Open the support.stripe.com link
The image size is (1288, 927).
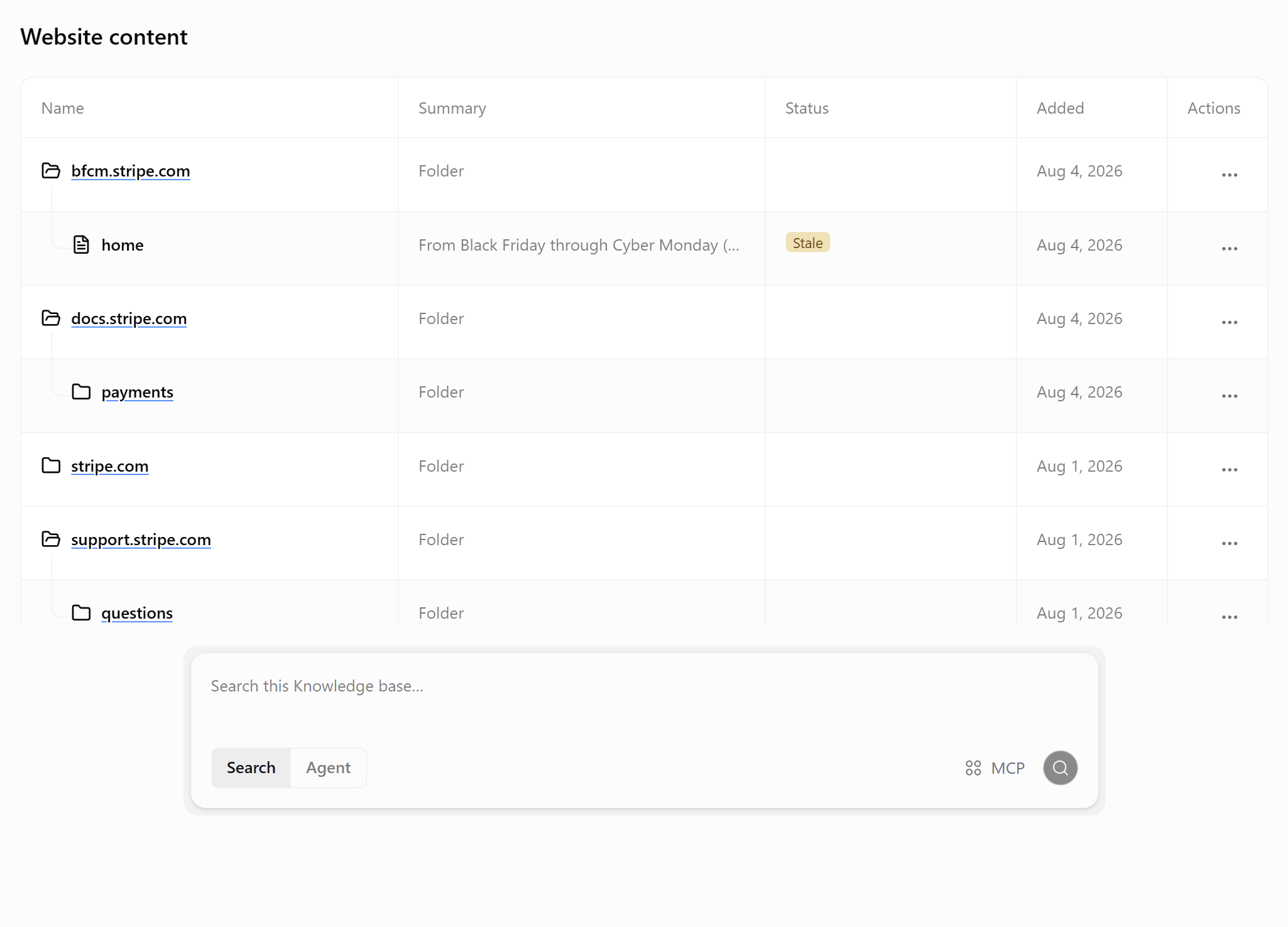141,539
